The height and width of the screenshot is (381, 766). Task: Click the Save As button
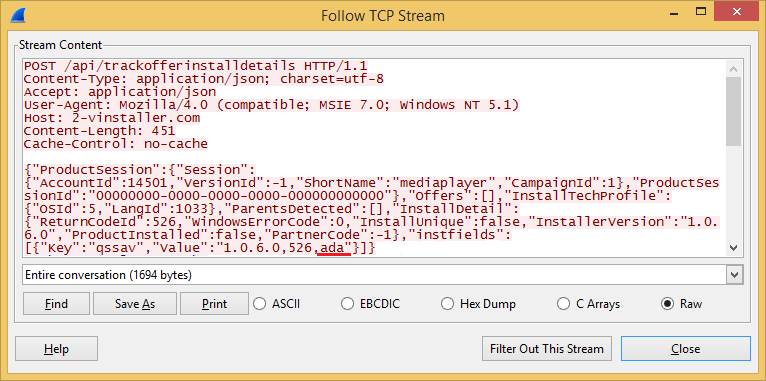pyautogui.click(x=135, y=304)
